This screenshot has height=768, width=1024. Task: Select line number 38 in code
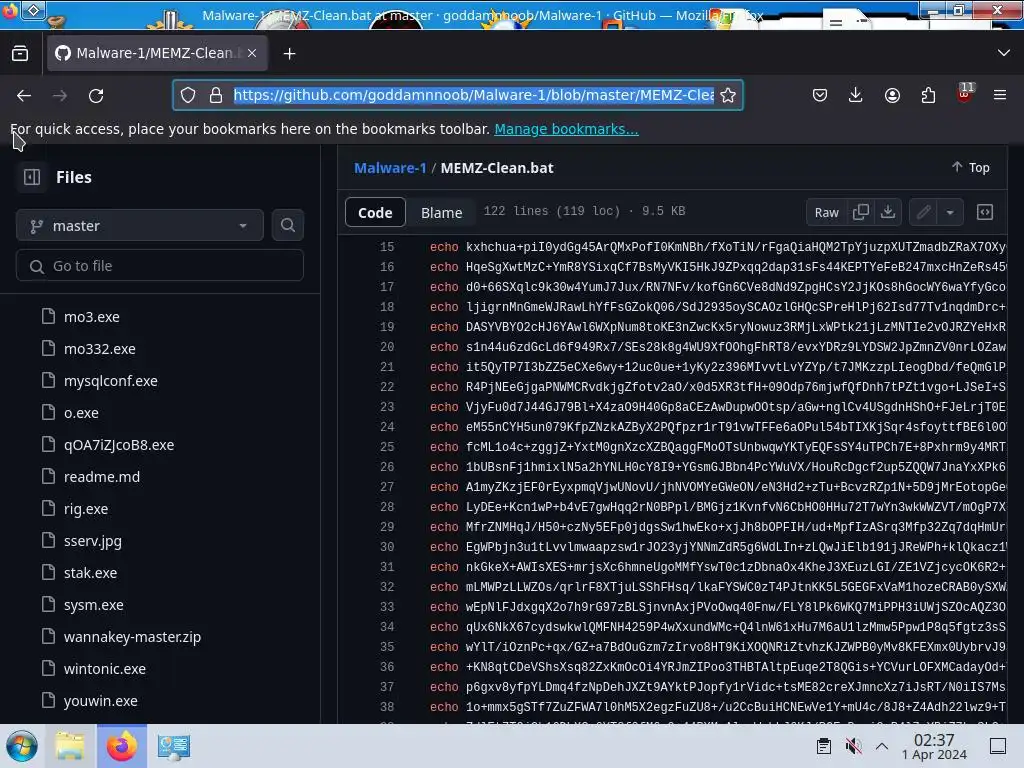click(x=387, y=707)
